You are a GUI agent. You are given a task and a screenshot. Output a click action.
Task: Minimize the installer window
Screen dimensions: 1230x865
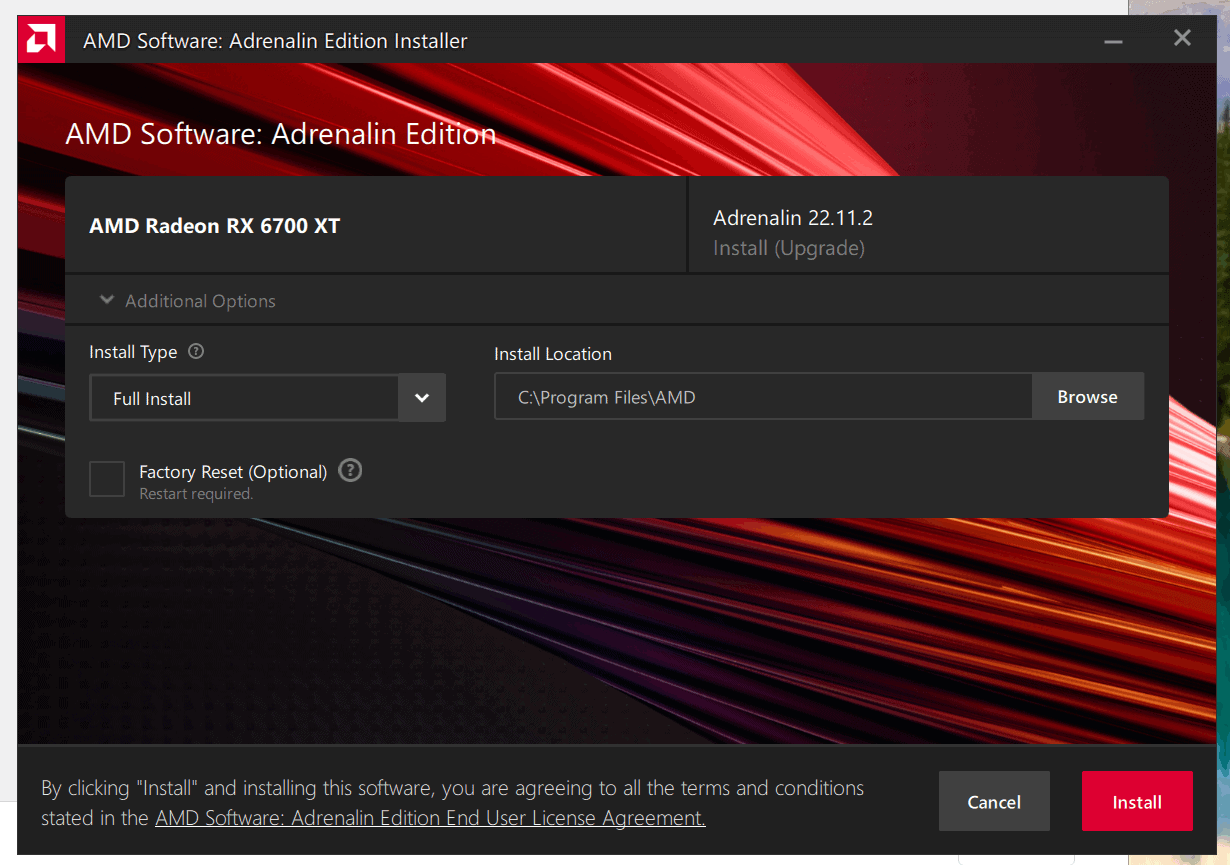(x=1112, y=40)
